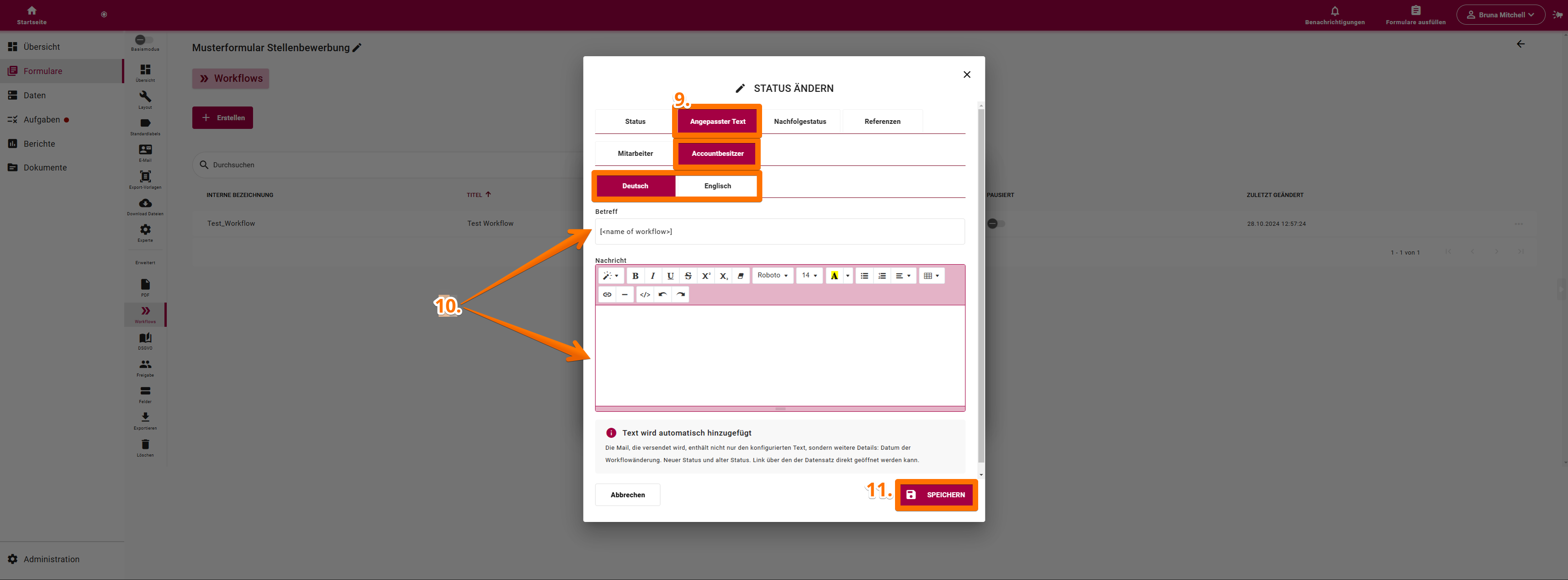
Task: Toggle Pausiert switch for Test_Workflow
Action: pos(996,223)
